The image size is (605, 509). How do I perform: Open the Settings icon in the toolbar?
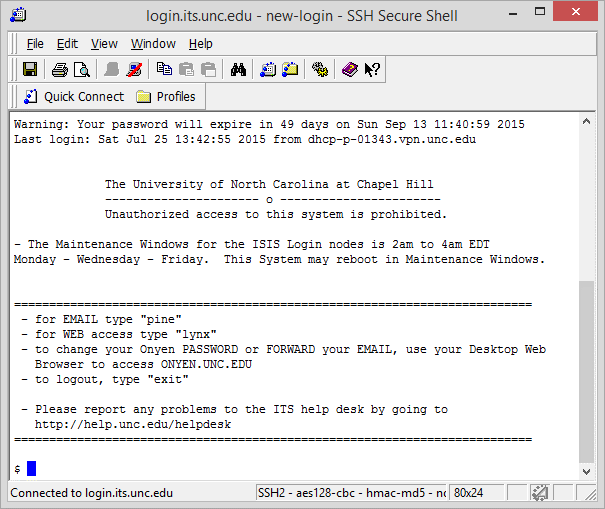click(x=320, y=69)
